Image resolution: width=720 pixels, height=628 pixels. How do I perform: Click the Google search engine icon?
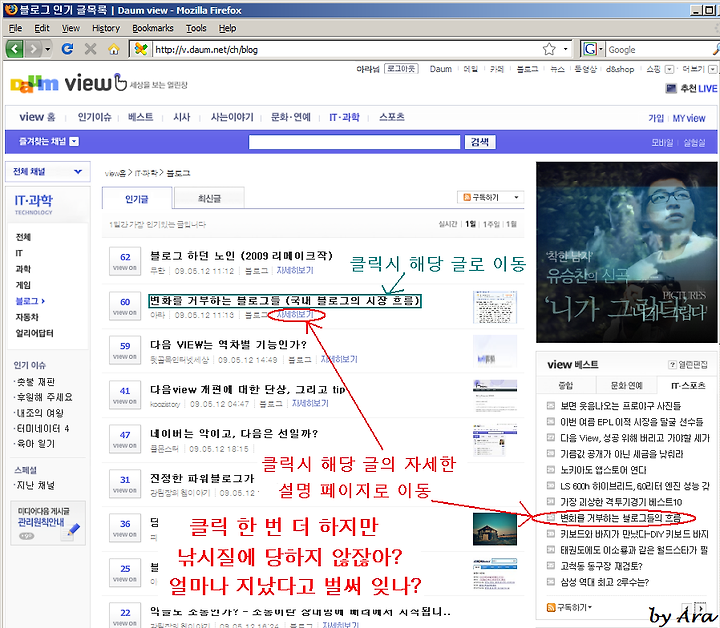590,49
